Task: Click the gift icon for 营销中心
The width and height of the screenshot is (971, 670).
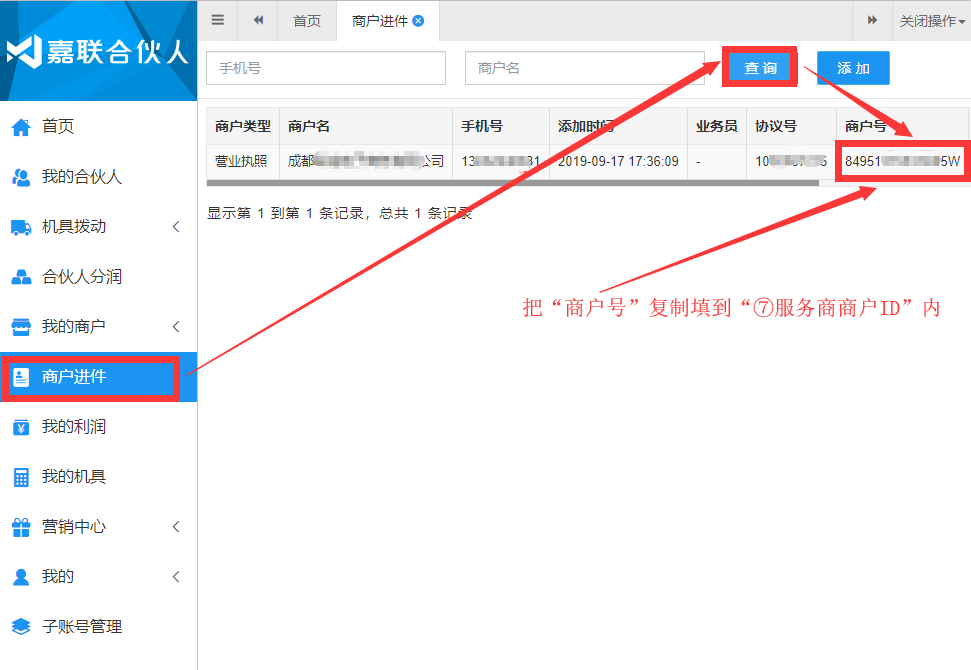Action: tap(21, 527)
